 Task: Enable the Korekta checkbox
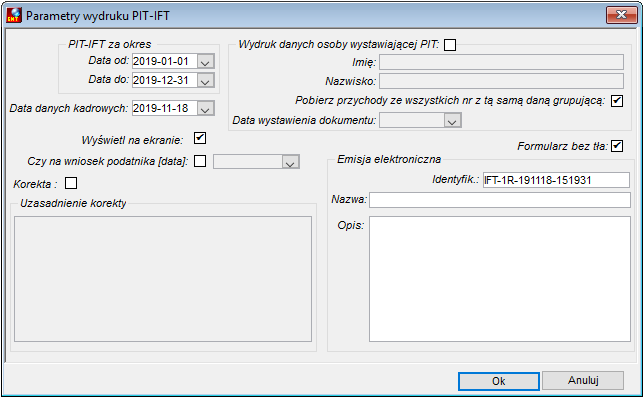[x=71, y=183]
